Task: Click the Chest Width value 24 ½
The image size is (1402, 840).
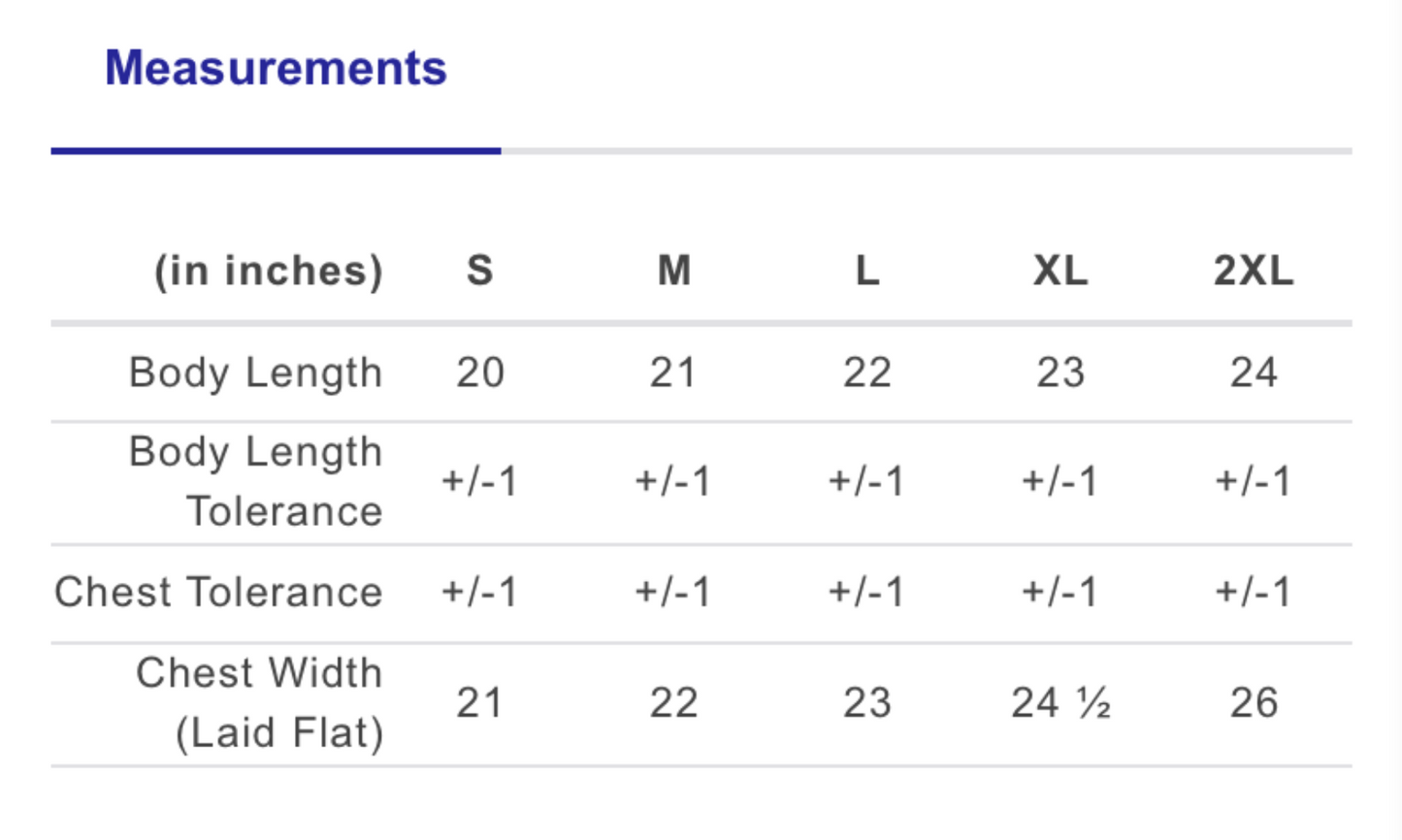Action: pyautogui.click(x=1060, y=703)
